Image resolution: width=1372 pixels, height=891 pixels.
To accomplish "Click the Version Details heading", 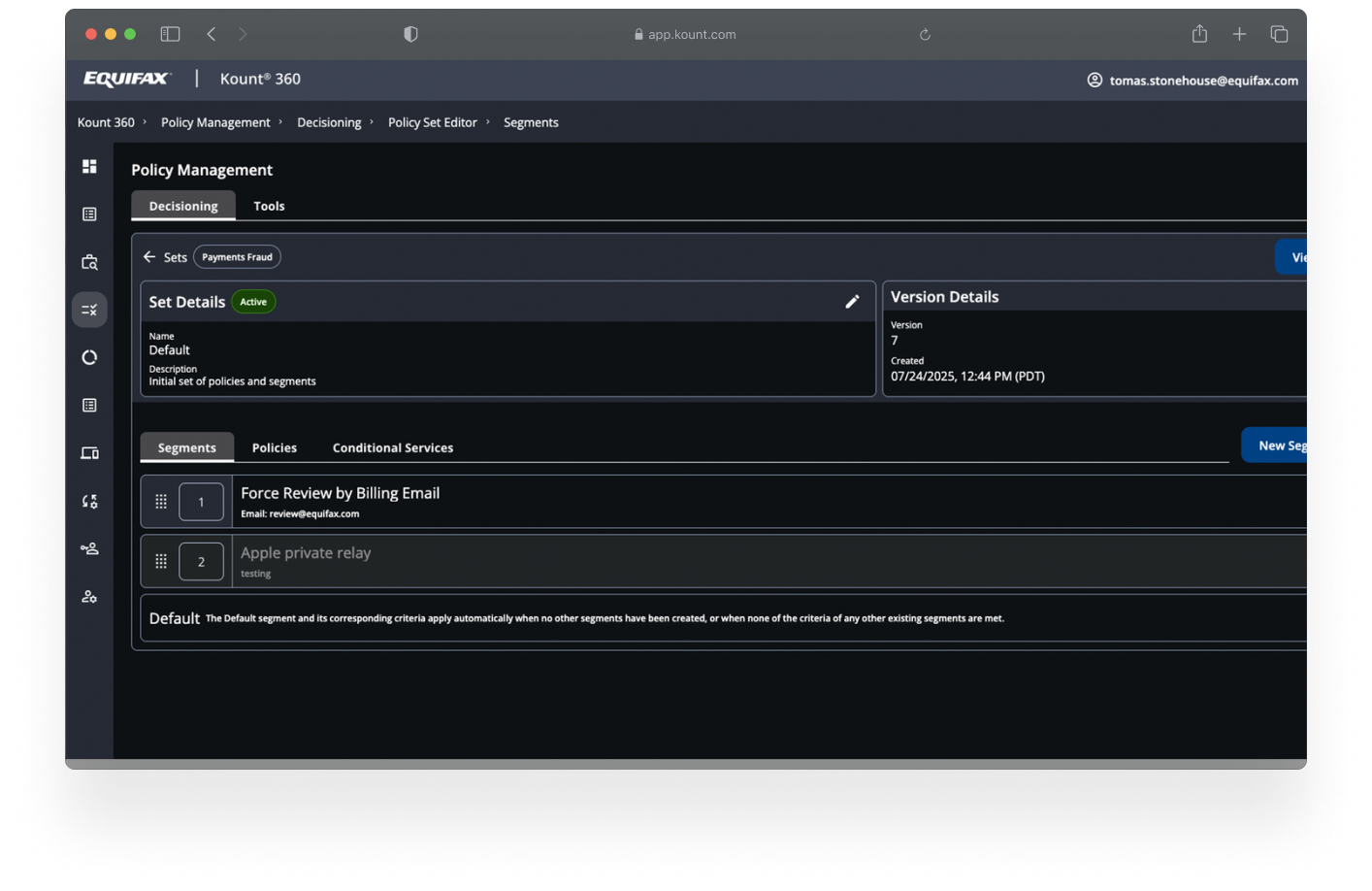I will pyautogui.click(x=944, y=297).
